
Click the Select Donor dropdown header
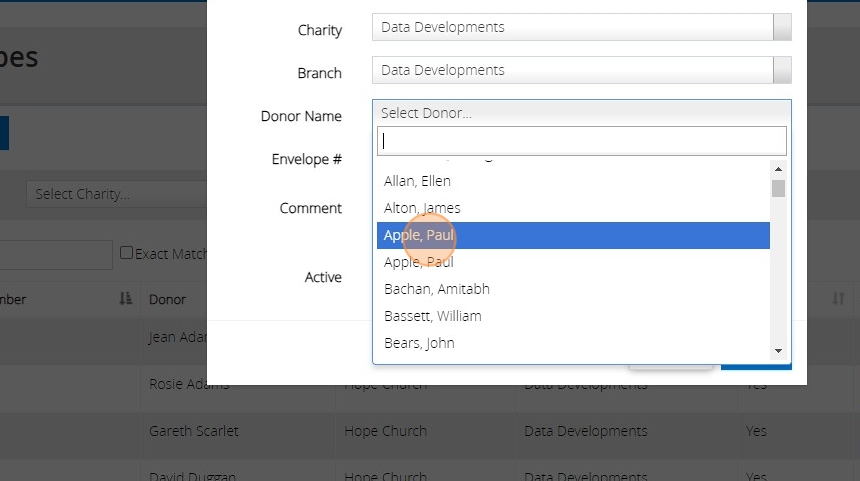pos(581,113)
